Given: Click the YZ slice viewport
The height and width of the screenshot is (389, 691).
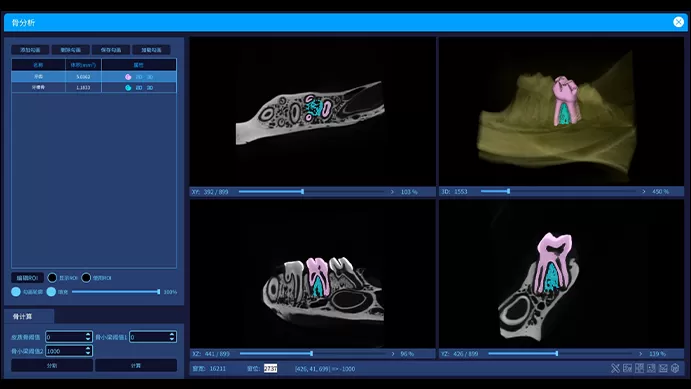Looking at the screenshot, I should (x=561, y=274).
